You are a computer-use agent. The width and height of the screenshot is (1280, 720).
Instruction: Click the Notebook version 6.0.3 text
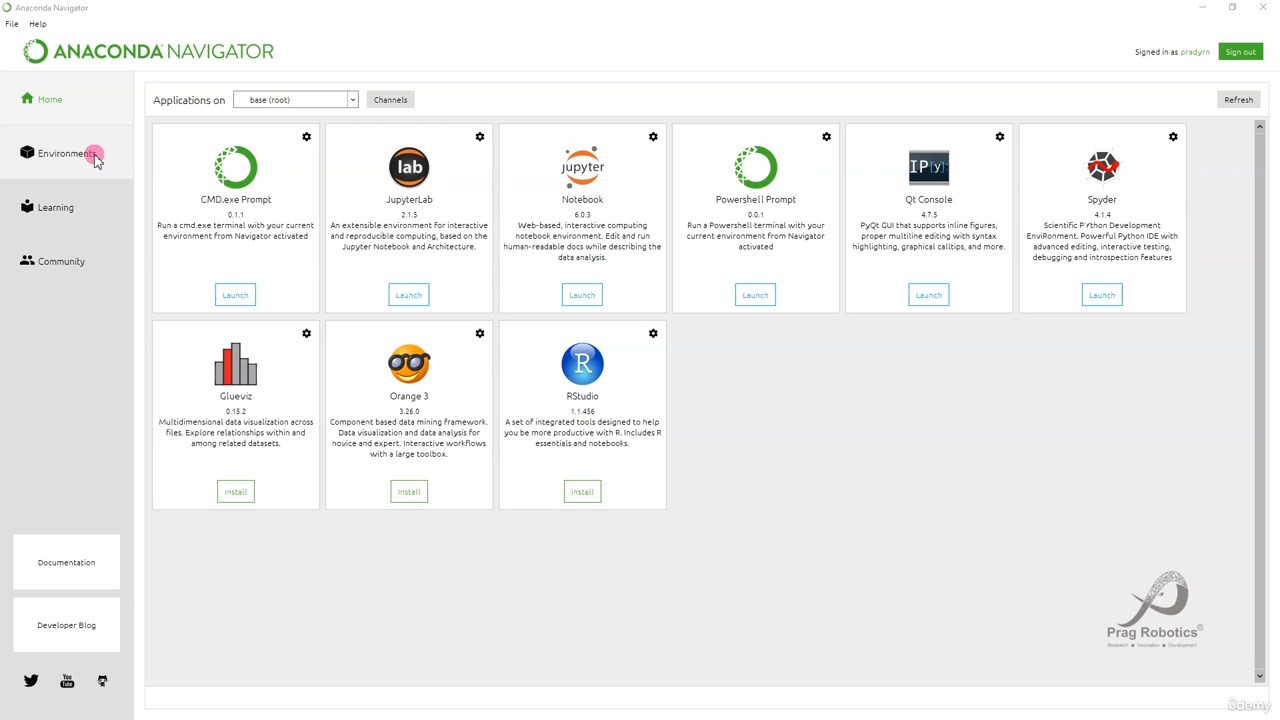(x=582, y=215)
